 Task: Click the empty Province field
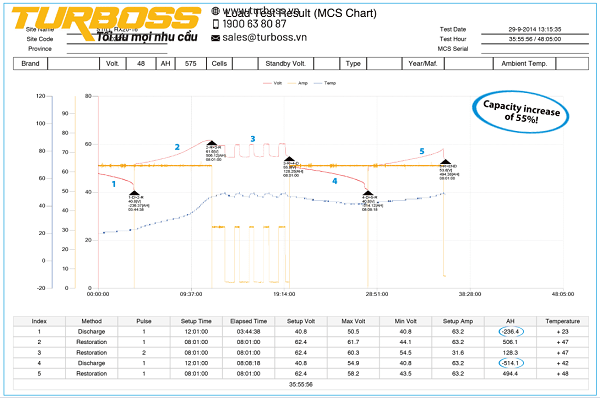[117, 49]
